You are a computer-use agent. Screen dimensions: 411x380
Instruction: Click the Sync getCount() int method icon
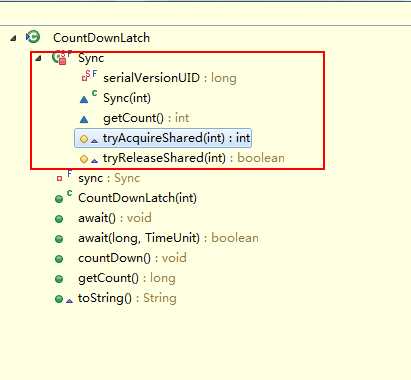click(84, 119)
